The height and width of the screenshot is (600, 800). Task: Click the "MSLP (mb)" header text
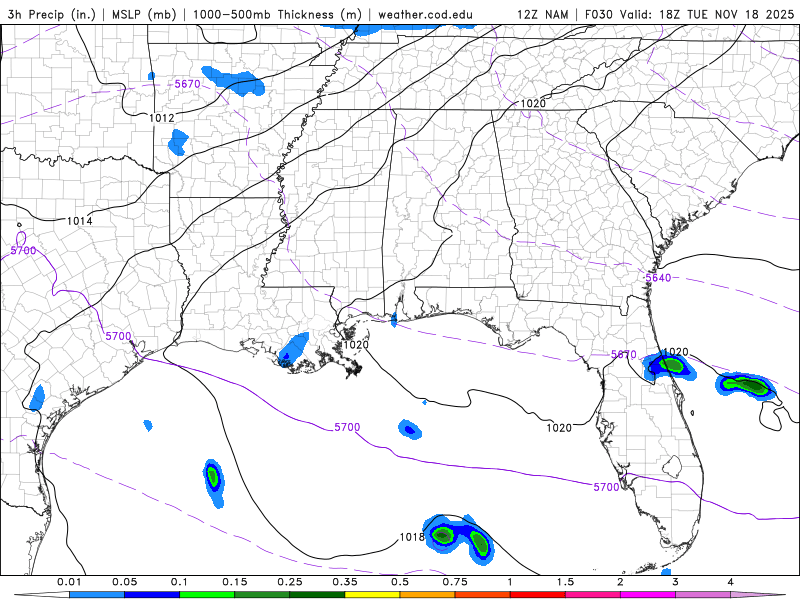pos(144,14)
